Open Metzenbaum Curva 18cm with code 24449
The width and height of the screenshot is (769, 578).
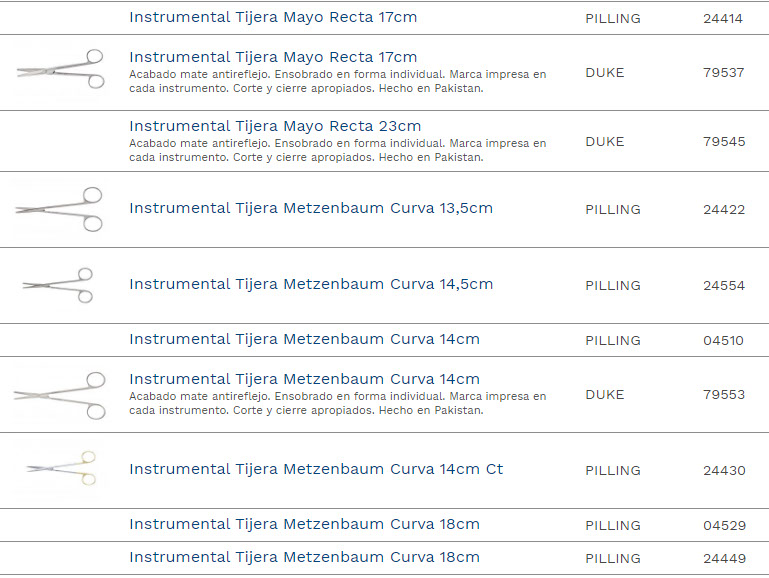[304, 557]
